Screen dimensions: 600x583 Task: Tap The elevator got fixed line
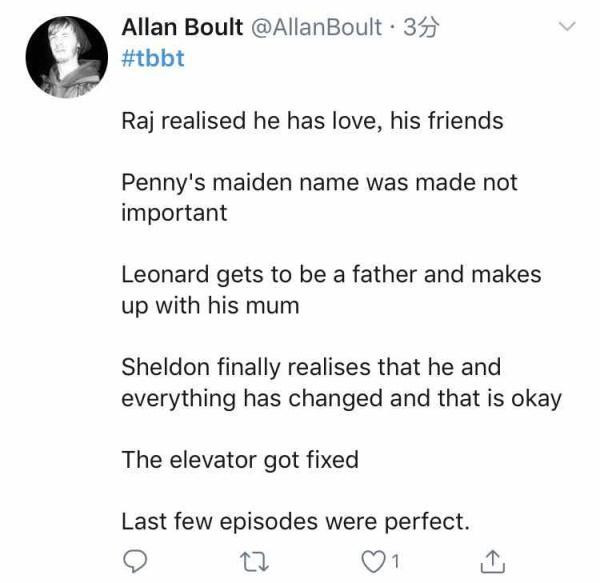pyautogui.click(x=240, y=460)
